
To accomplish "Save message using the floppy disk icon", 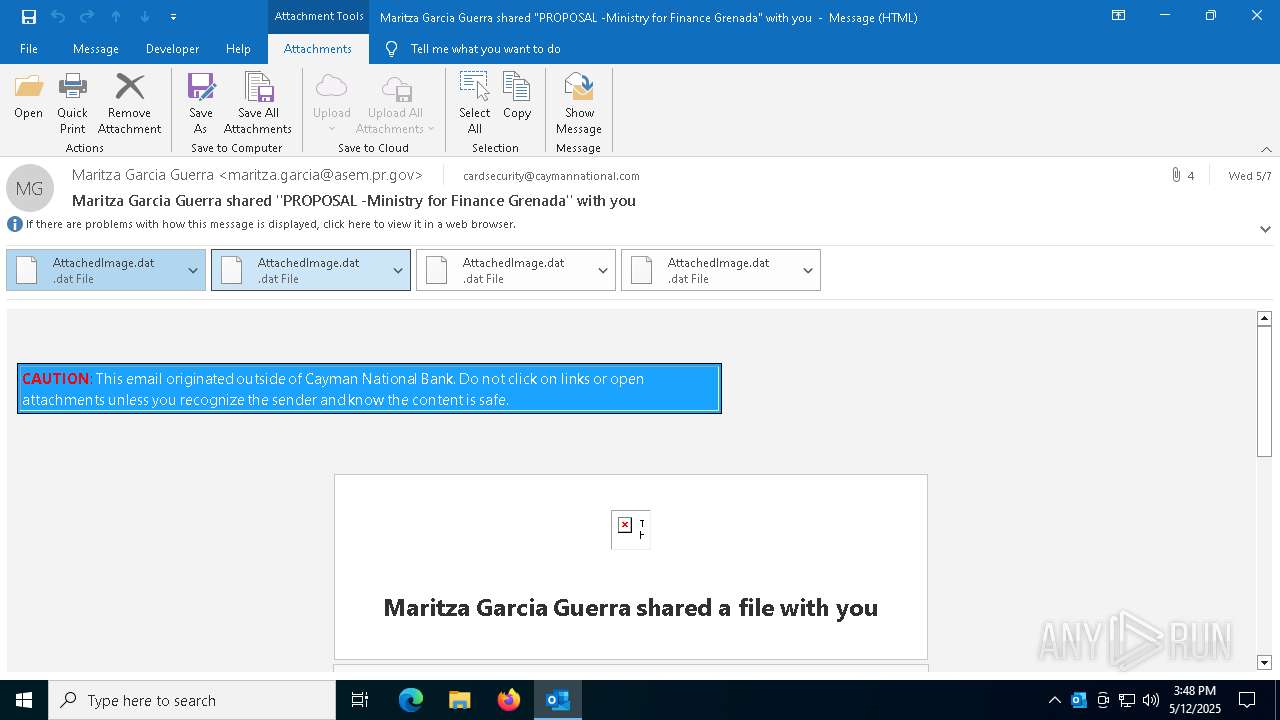I will 29,17.
